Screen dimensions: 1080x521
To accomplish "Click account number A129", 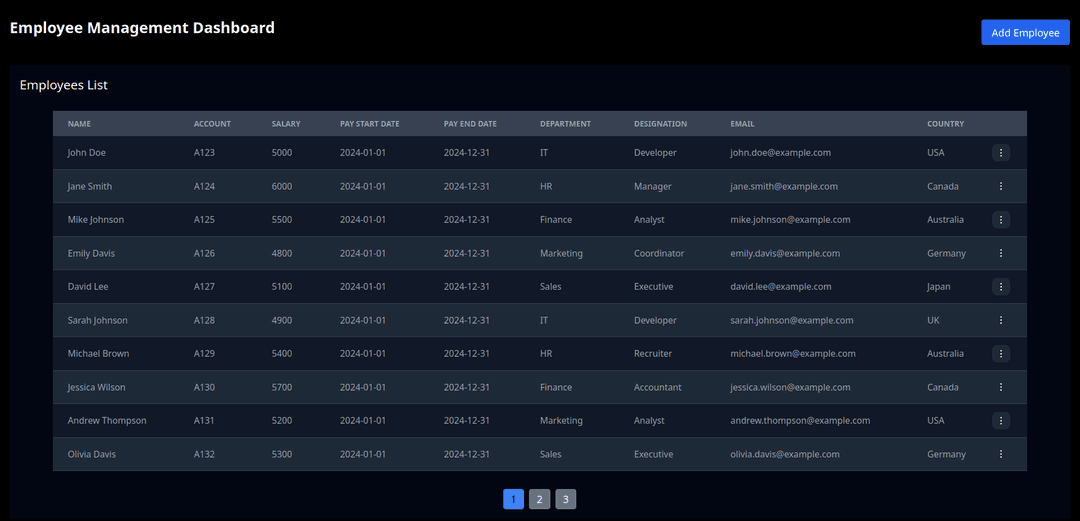I will (x=205, y=354).
